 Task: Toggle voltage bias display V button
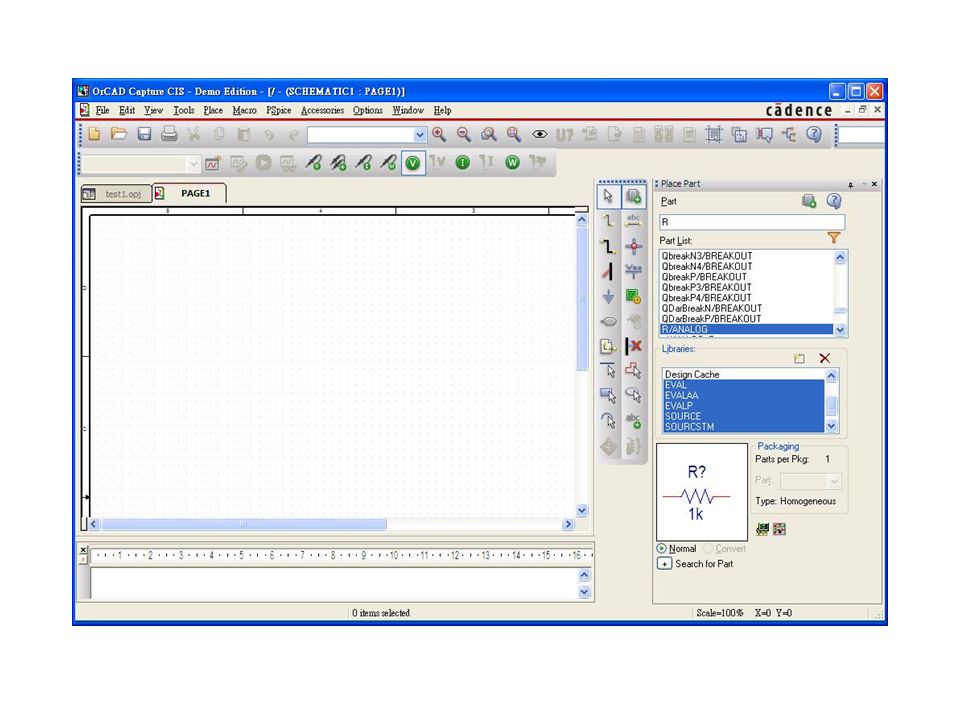pyautogui.click(x=413, y=163)
